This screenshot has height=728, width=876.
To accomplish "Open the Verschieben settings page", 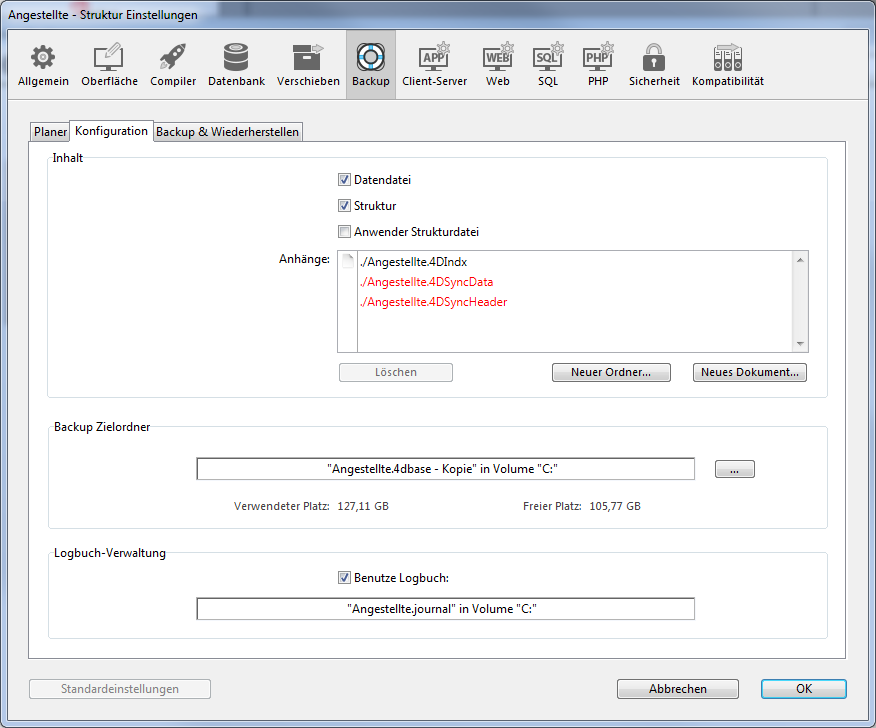I will pyautogui.click(x=308, y=65).
